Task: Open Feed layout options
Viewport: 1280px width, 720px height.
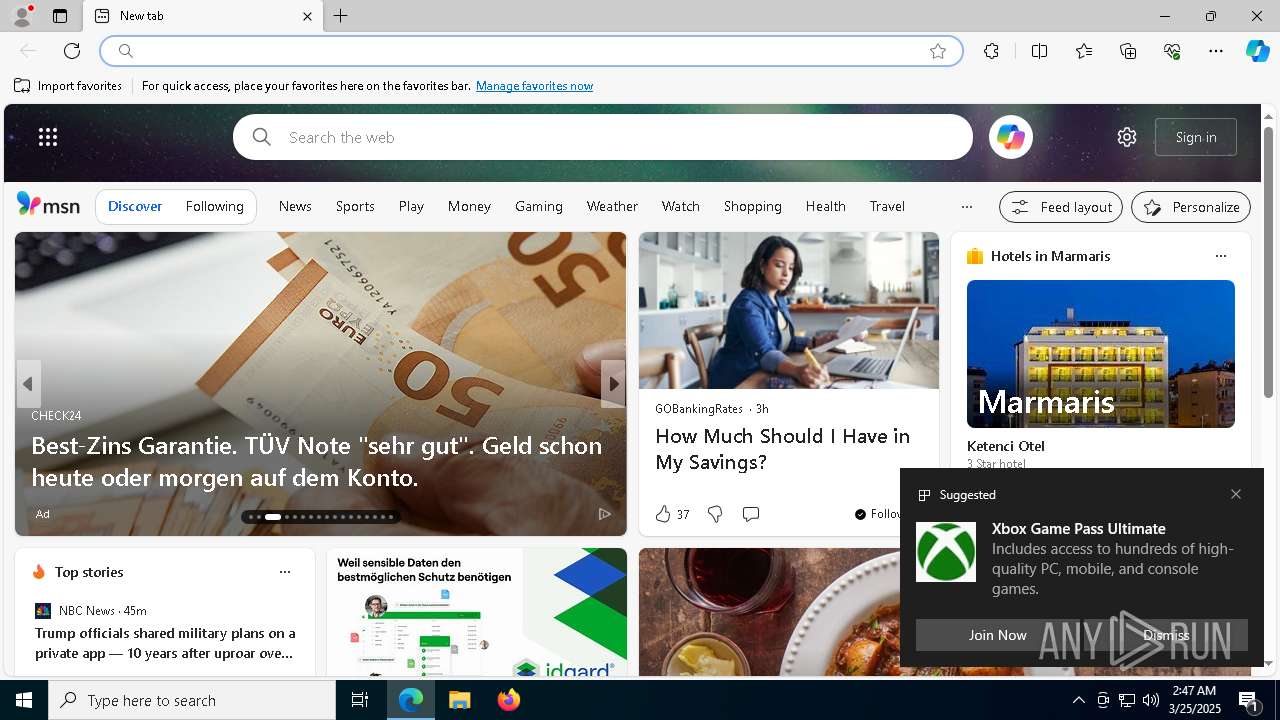Action: (x=1061, y=207)
